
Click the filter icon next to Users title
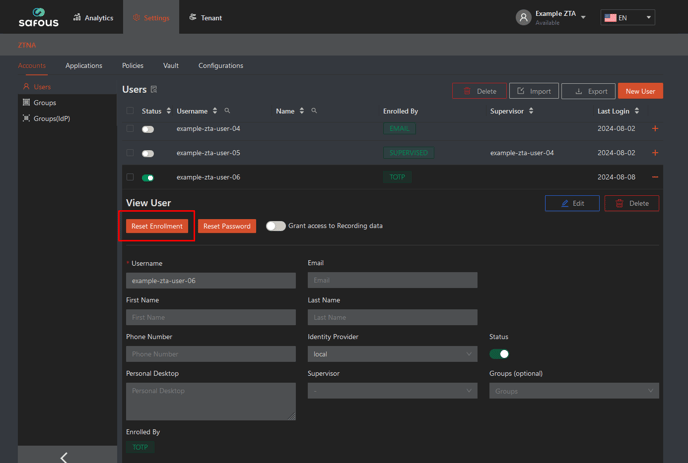point(154,90)
